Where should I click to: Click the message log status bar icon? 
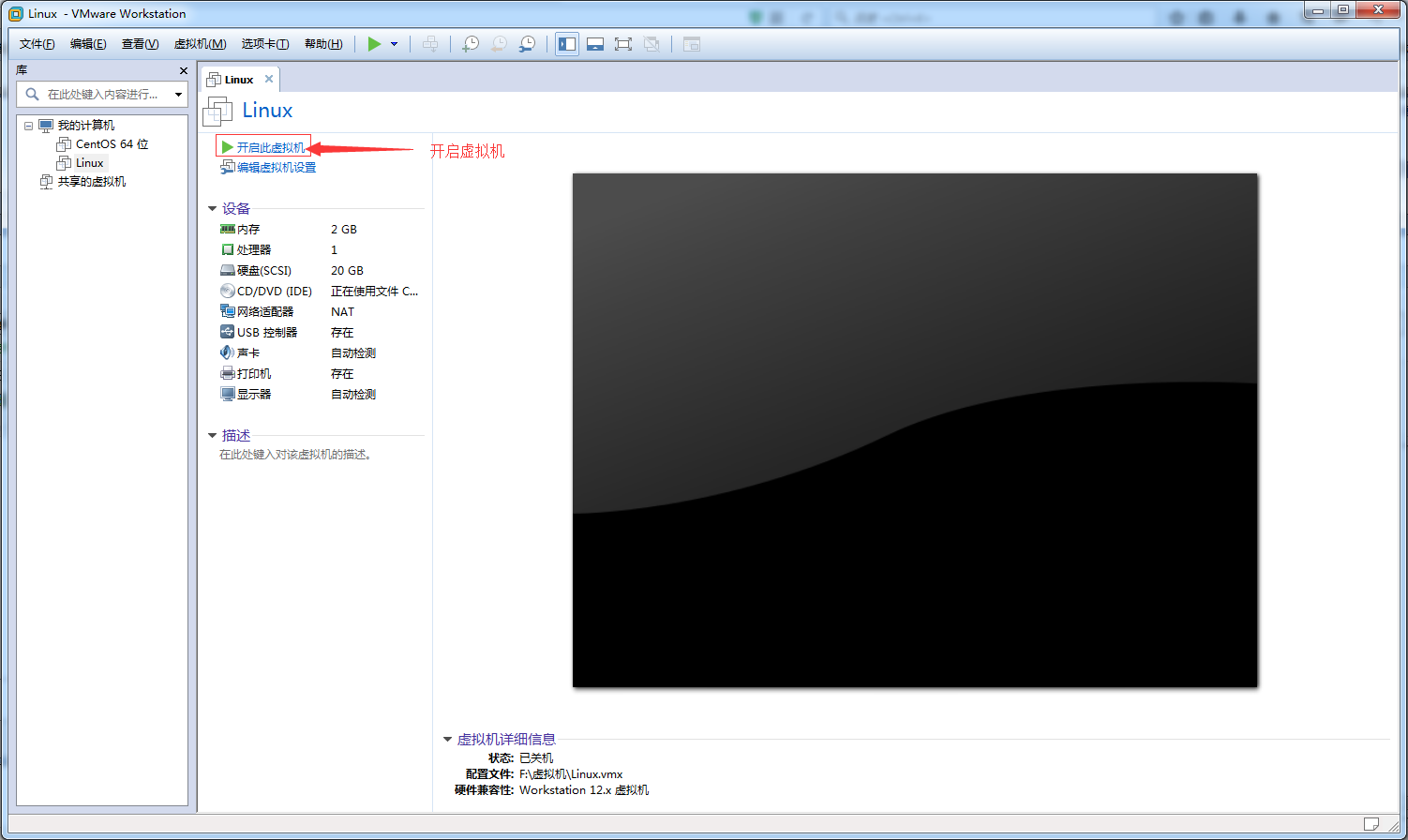click(x=1371, y=824)
